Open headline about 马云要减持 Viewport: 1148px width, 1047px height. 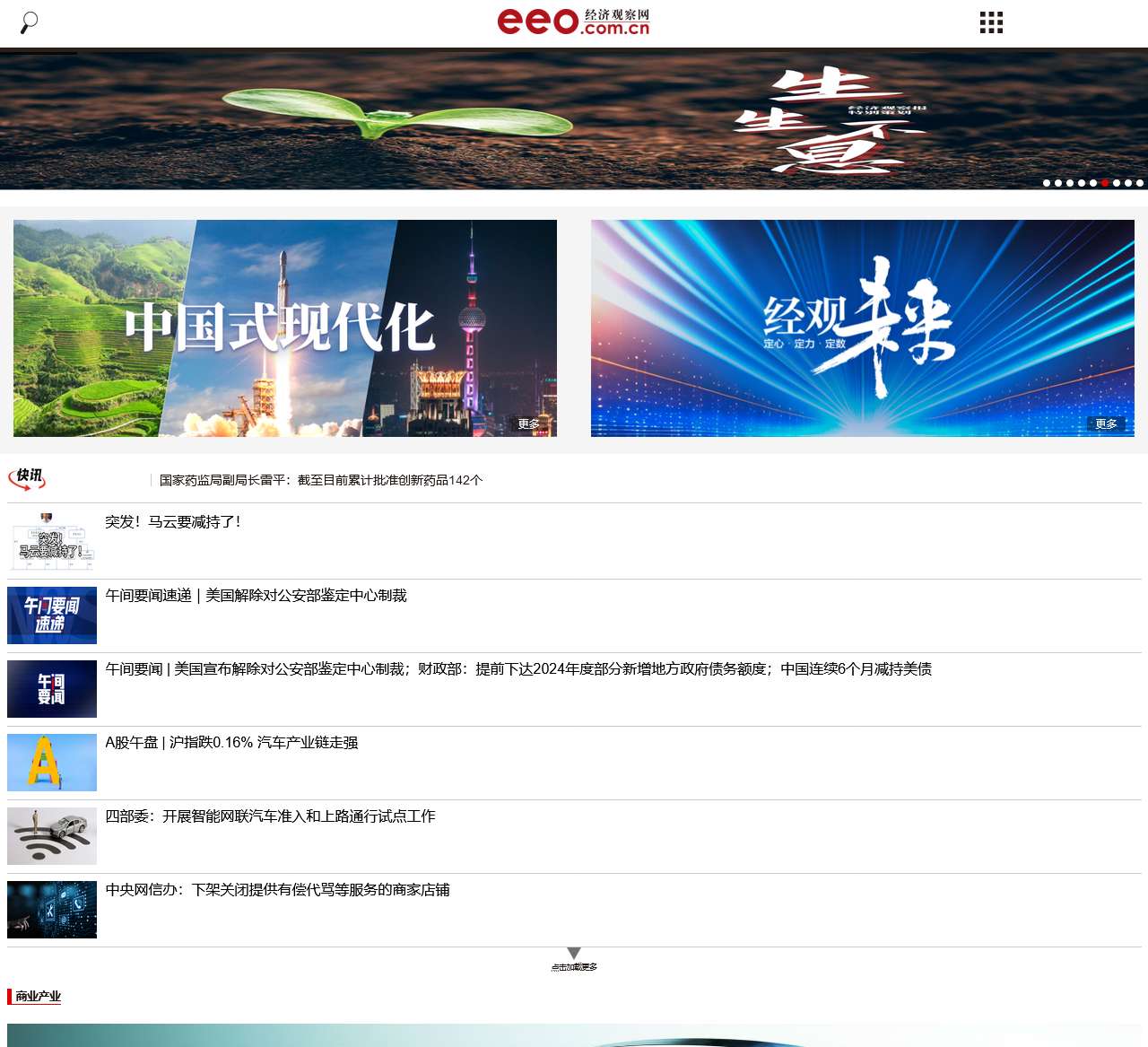pos(172,522)
